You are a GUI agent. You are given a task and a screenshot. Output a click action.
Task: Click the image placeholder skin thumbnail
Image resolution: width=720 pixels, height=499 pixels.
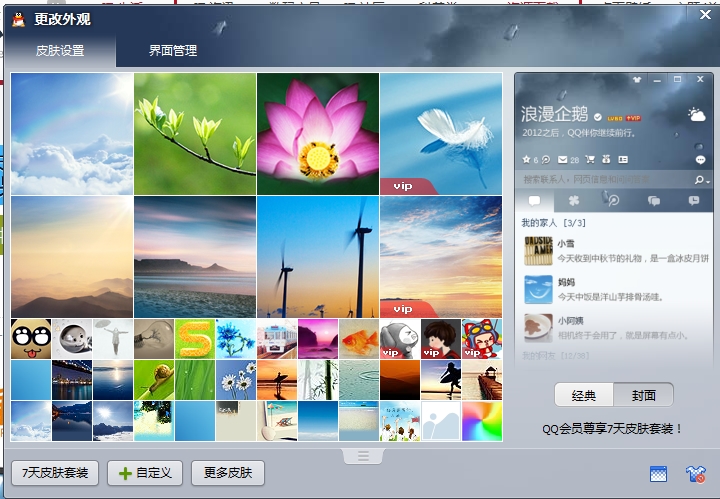pos(441,421)
